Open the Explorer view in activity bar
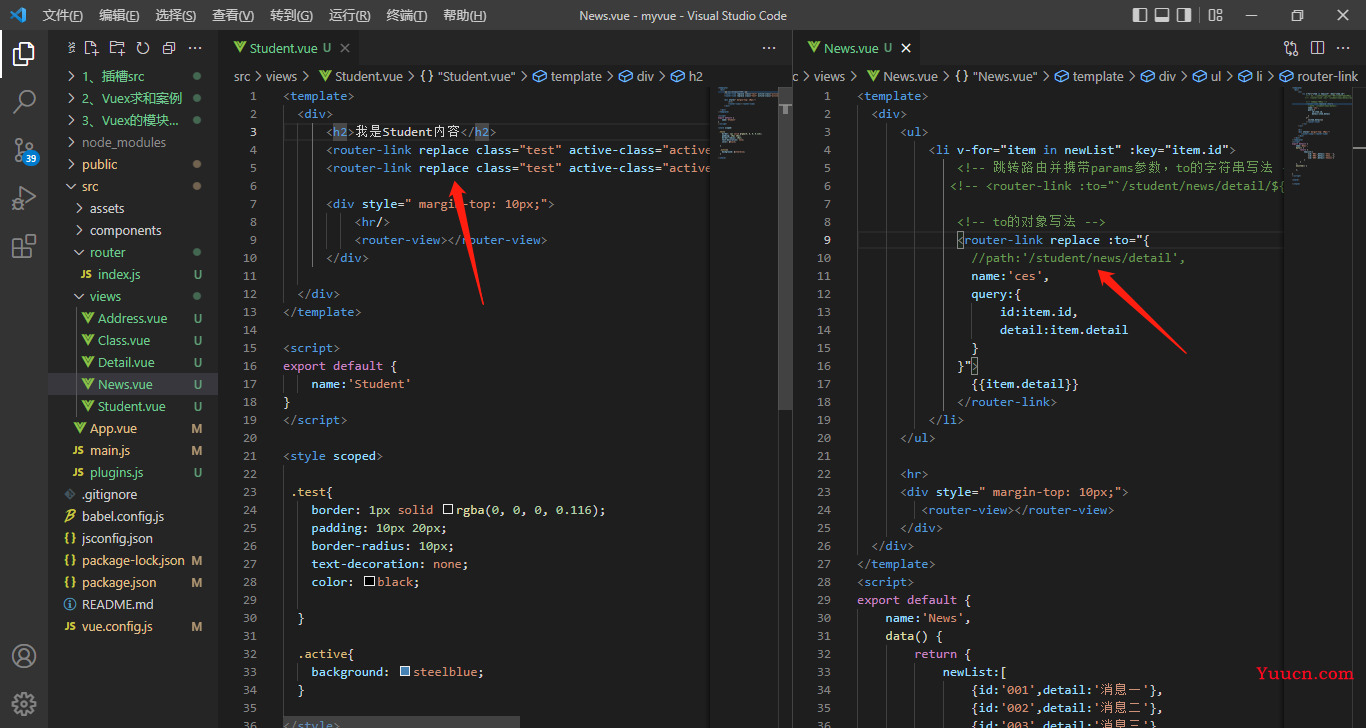The height and width of the screenshot is (728, 1366). [x=24, y=54]
